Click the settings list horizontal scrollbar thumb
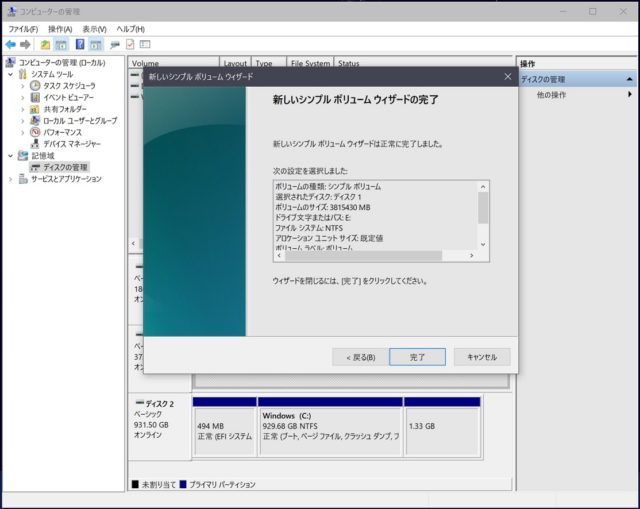 (363, 256)
